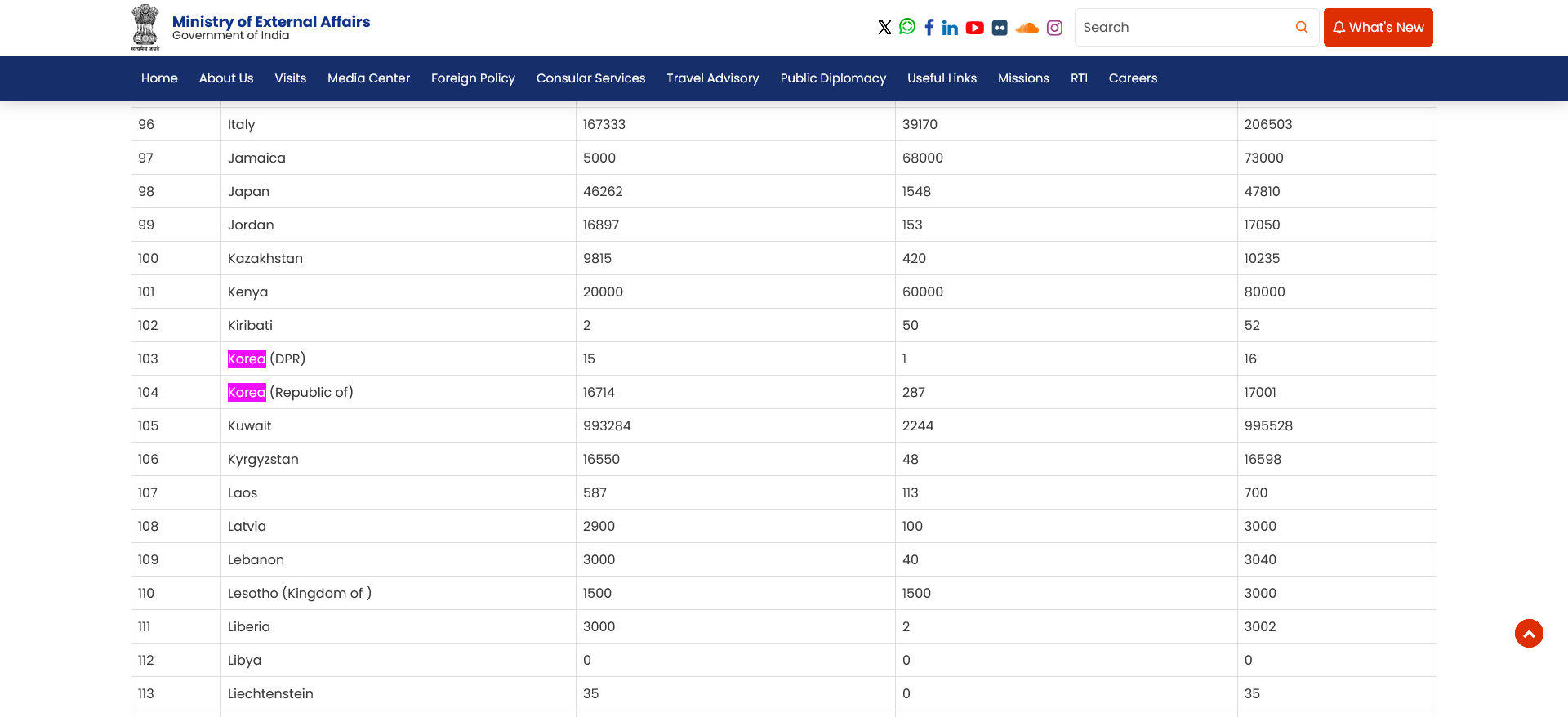Go to the Missions menu item
Image resolution: width=1568 pixels, height=717 pixels.
(1023, 78)
